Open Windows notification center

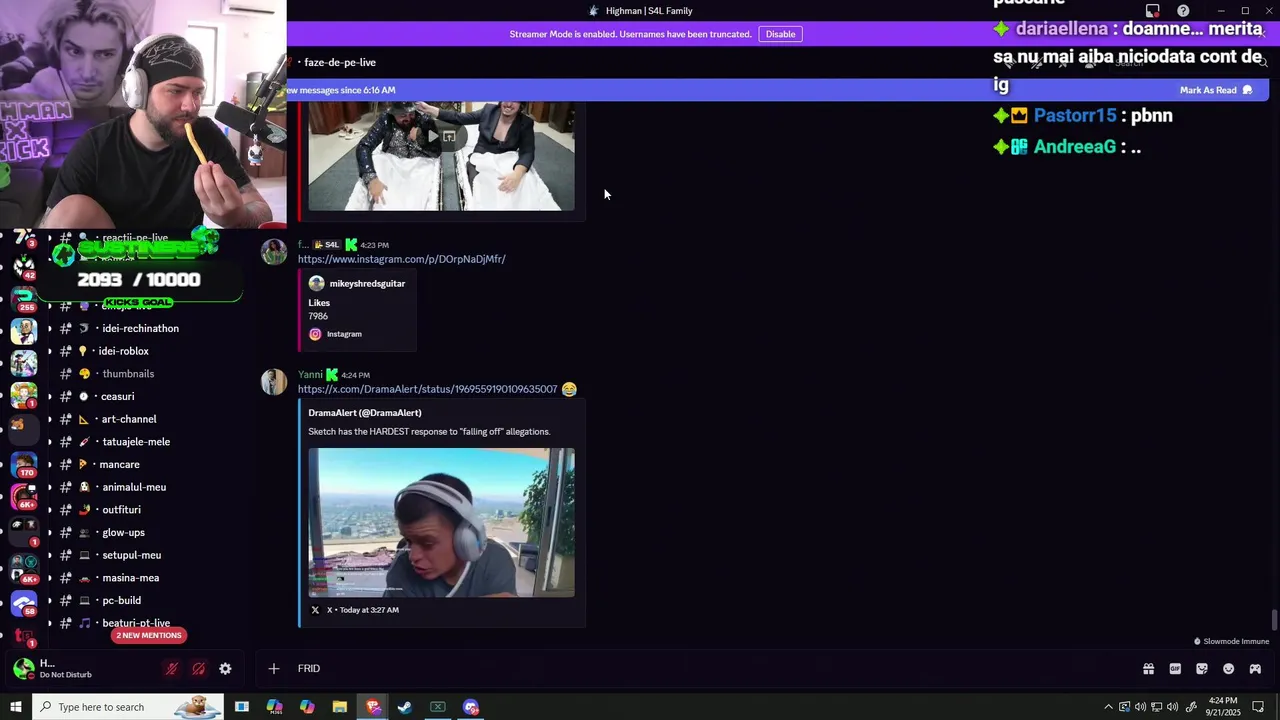1258,707
